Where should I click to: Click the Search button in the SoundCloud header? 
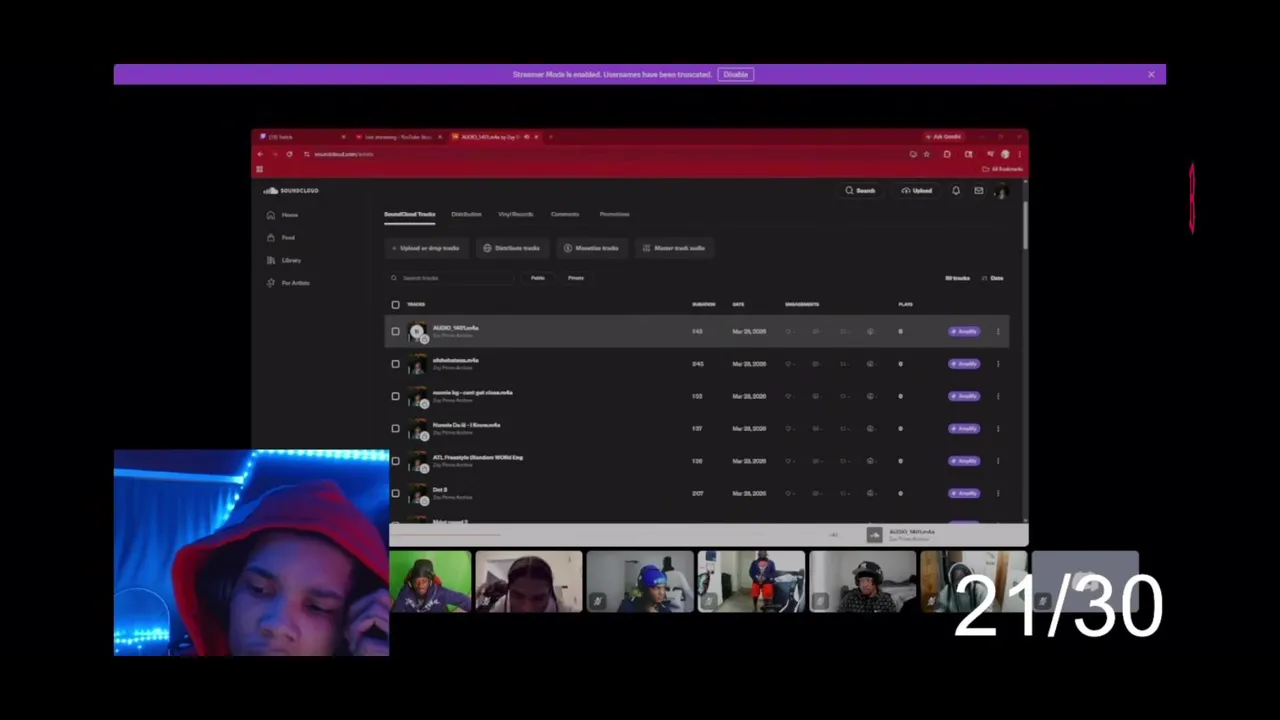point(860,190)
